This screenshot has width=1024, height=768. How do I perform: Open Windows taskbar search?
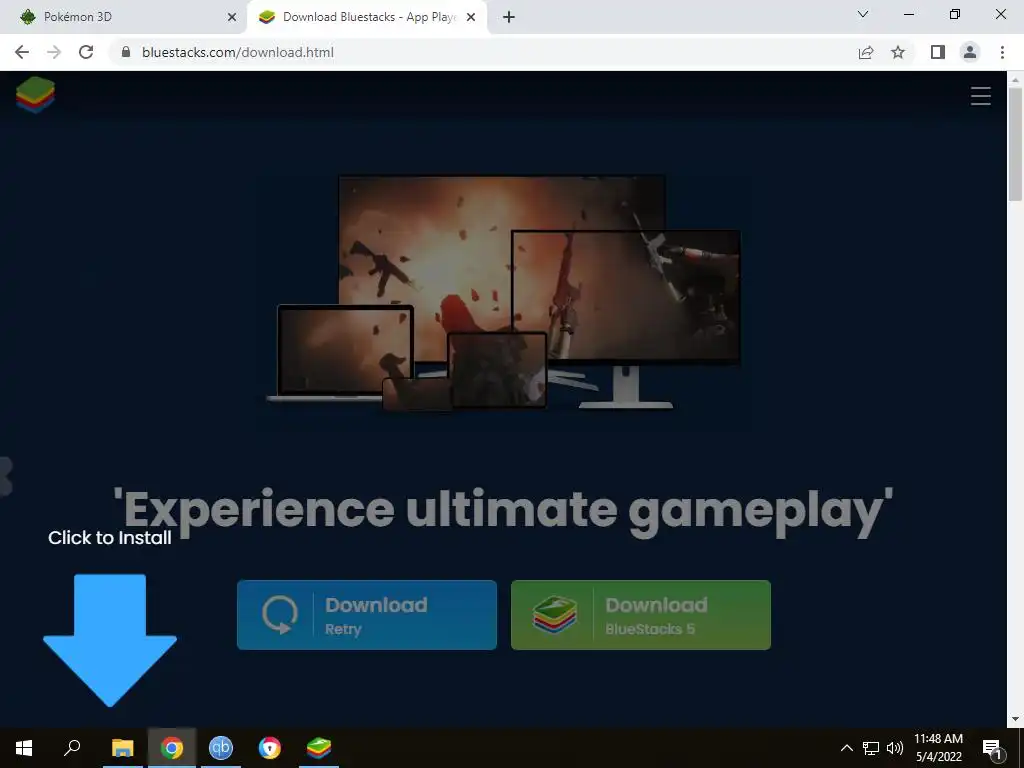[72, 748]
